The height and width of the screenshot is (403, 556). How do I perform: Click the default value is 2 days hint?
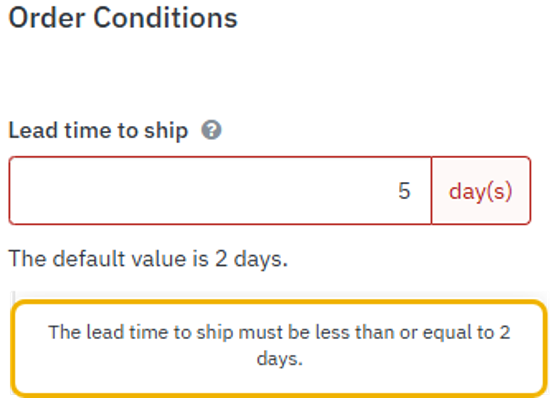[148, 259]
